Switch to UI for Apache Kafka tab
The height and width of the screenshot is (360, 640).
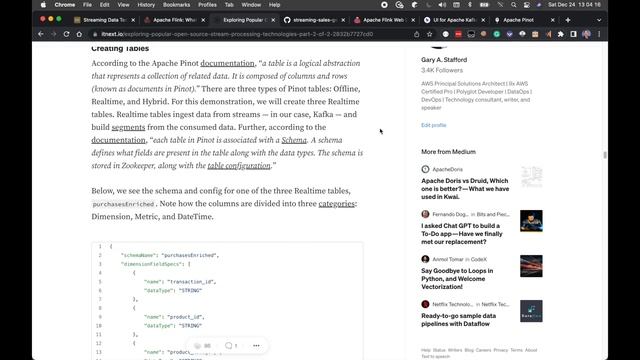[x=454, y=20]
